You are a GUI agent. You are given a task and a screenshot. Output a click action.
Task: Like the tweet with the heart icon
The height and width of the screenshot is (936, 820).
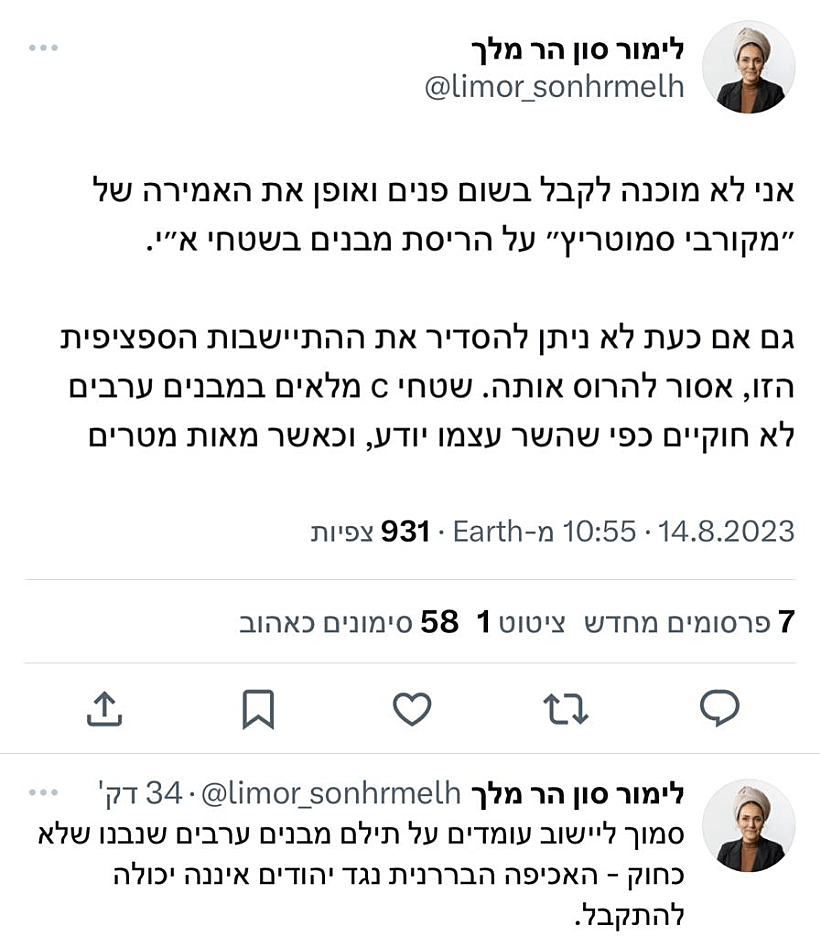[413, 709]
